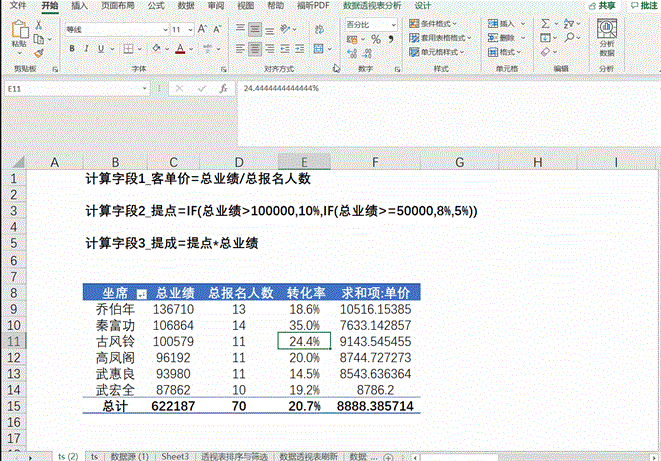Click the 共享 share button

[x=602, y=6]
